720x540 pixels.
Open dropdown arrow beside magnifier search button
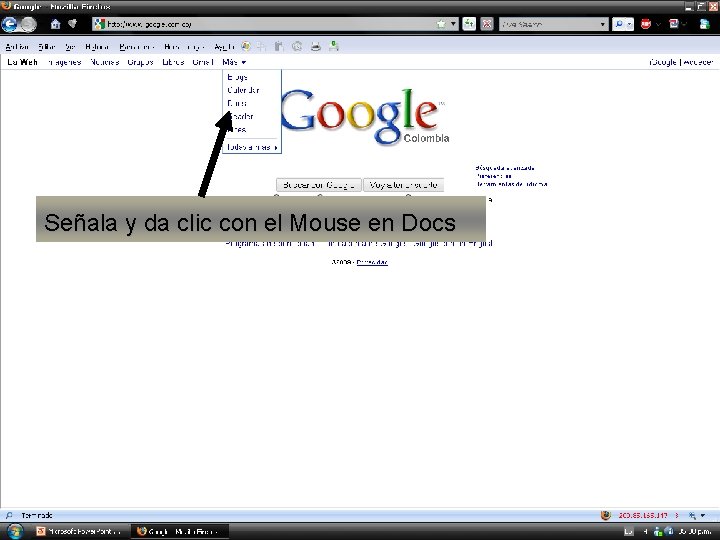click(x=630, y=24)
